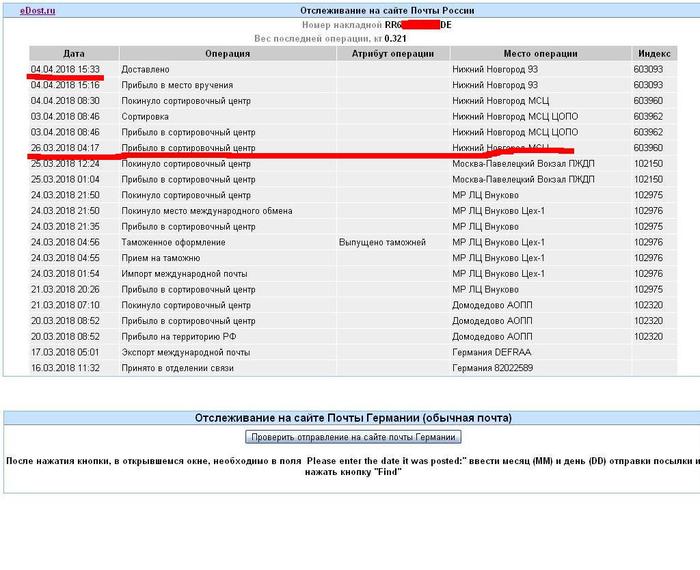Viewport: 700px width, 570px height.
Task: Select the Атрибут операции column header
Action: pyautogui.click(x=392, y=54)
